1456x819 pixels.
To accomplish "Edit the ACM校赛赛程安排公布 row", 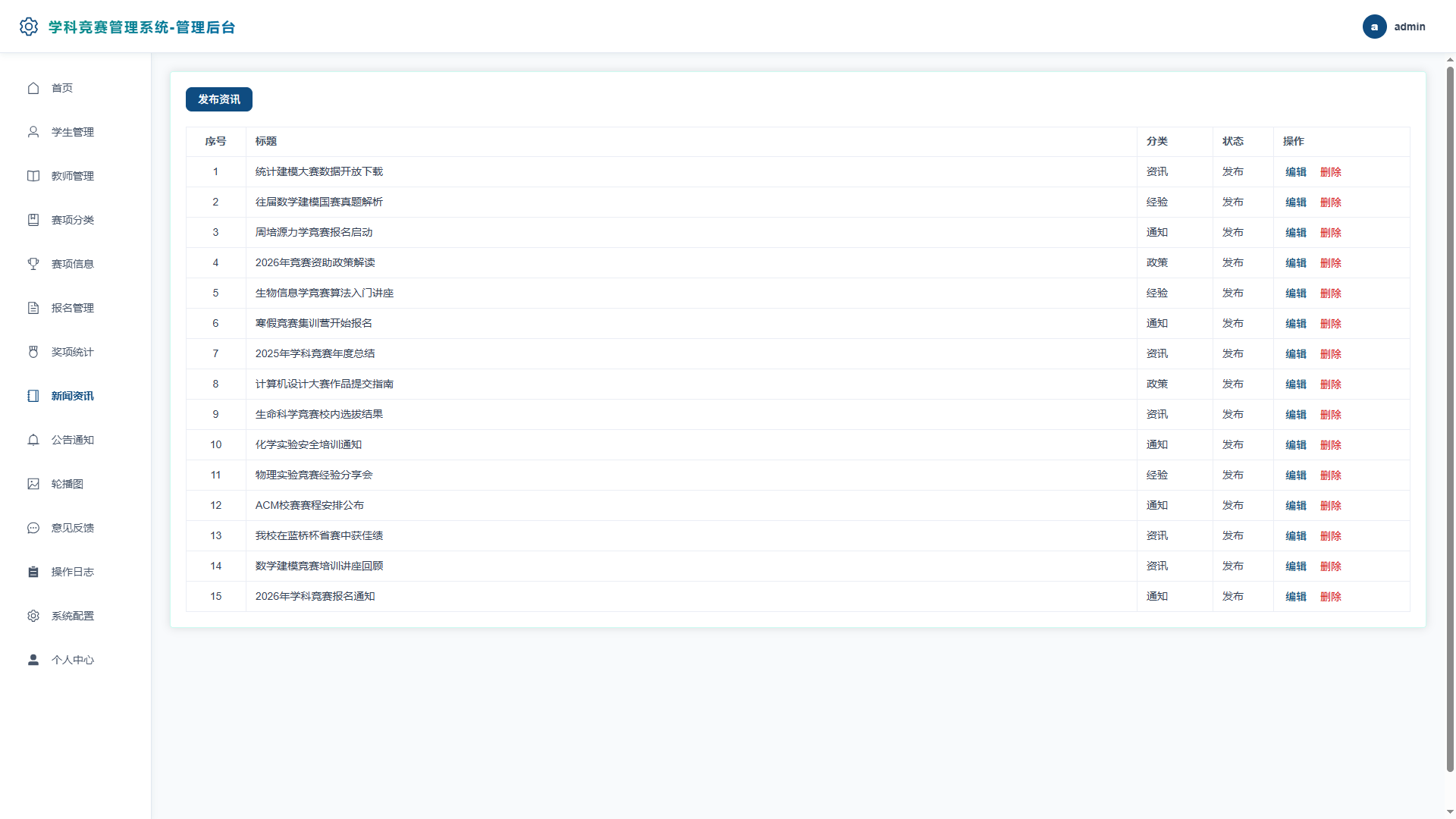I will [1296, 506].
